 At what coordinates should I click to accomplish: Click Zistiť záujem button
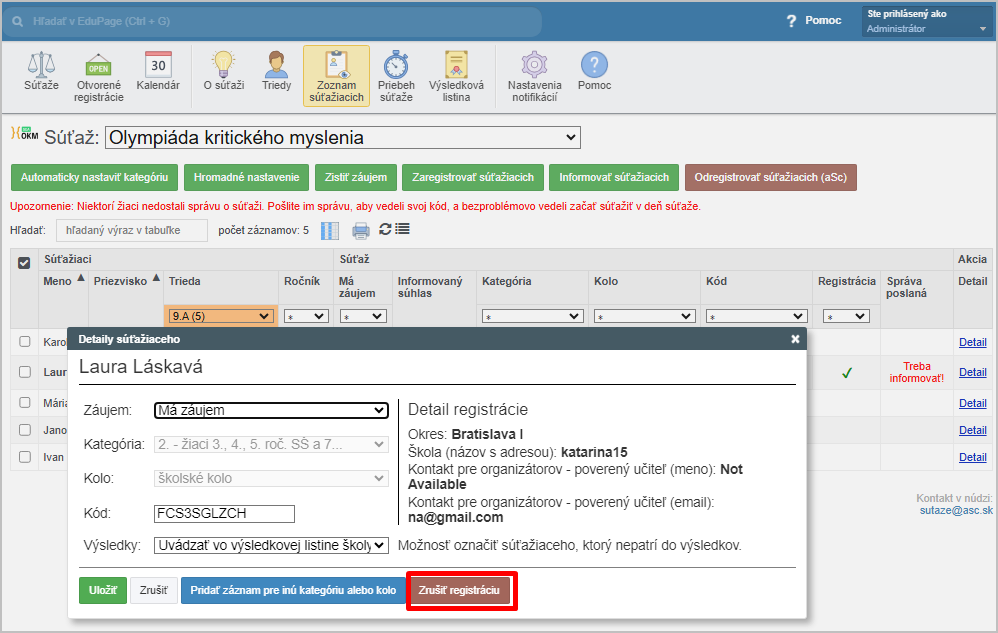click(356, 177)
